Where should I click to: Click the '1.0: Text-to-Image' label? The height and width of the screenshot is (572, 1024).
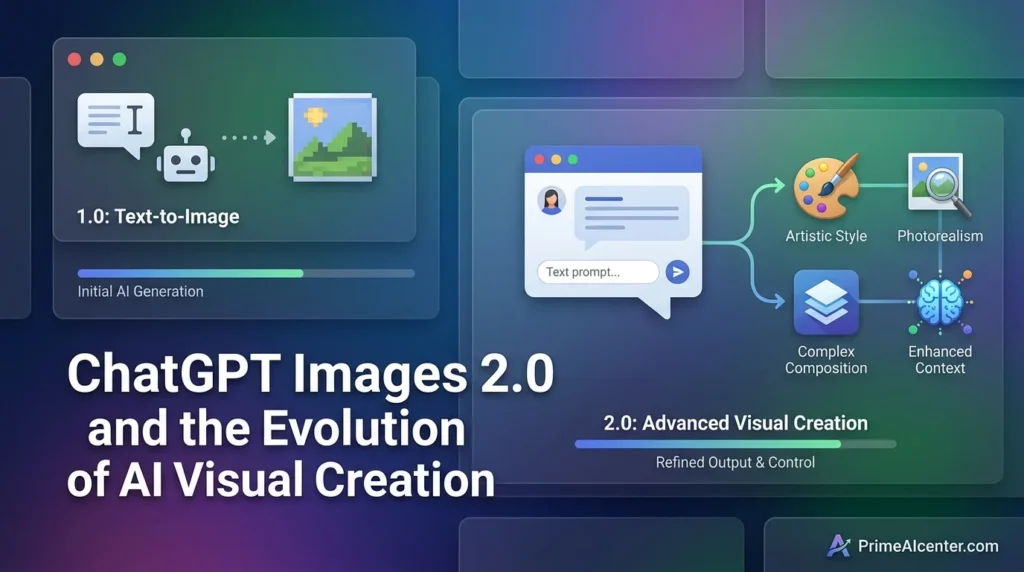point(158,217)
